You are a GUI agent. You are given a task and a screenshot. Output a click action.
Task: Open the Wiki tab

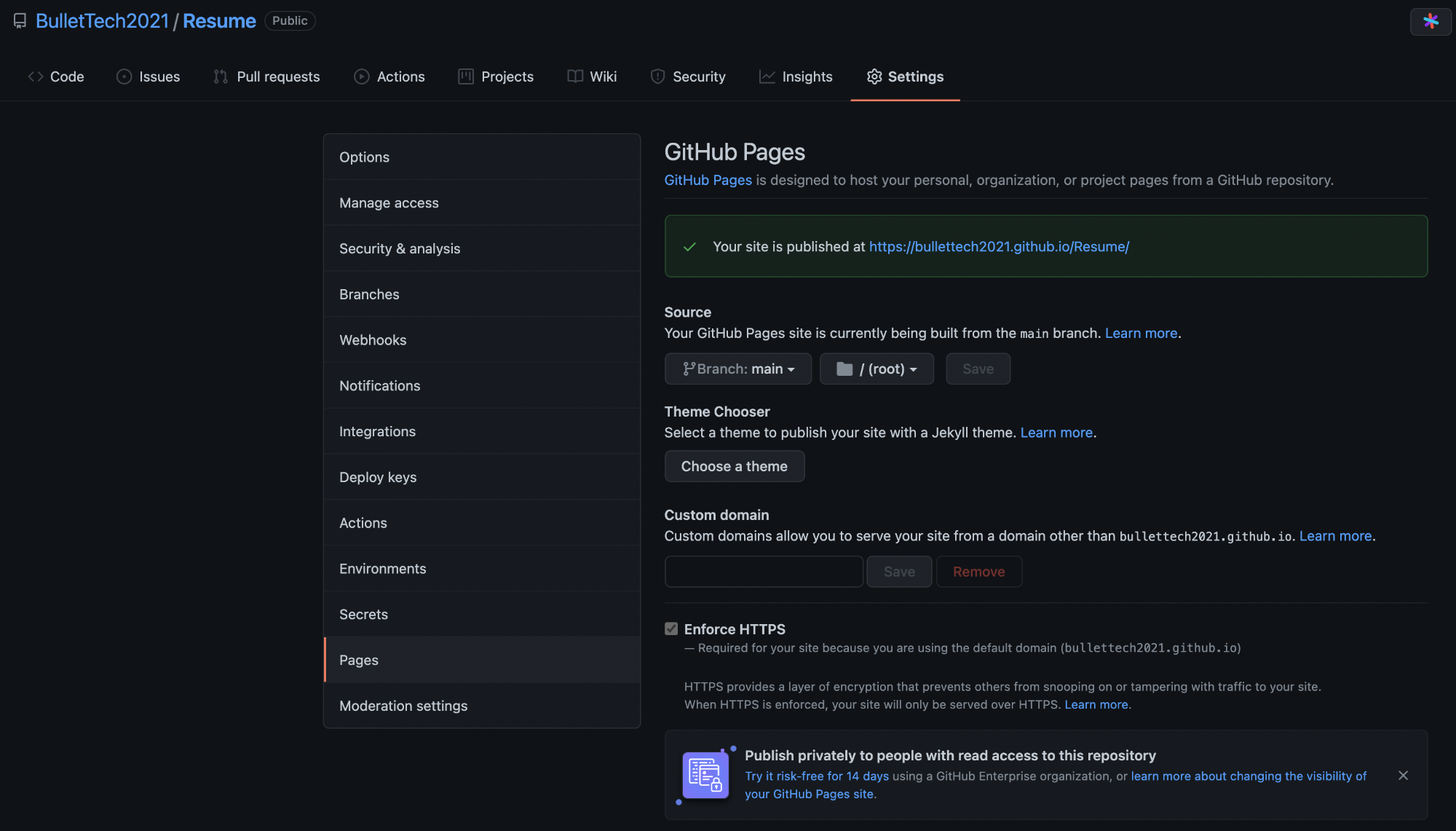(592, 76)
